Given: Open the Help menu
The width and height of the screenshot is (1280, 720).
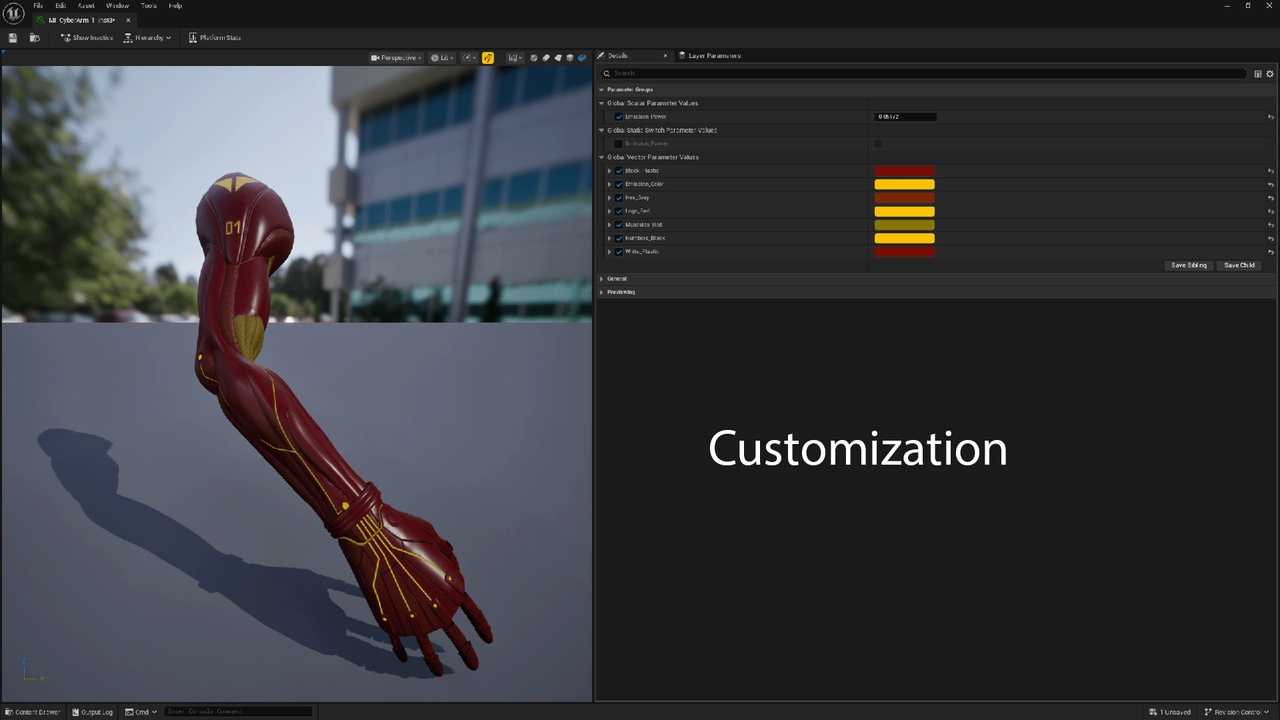Looking at the screenshot, I should coord(175,6).
